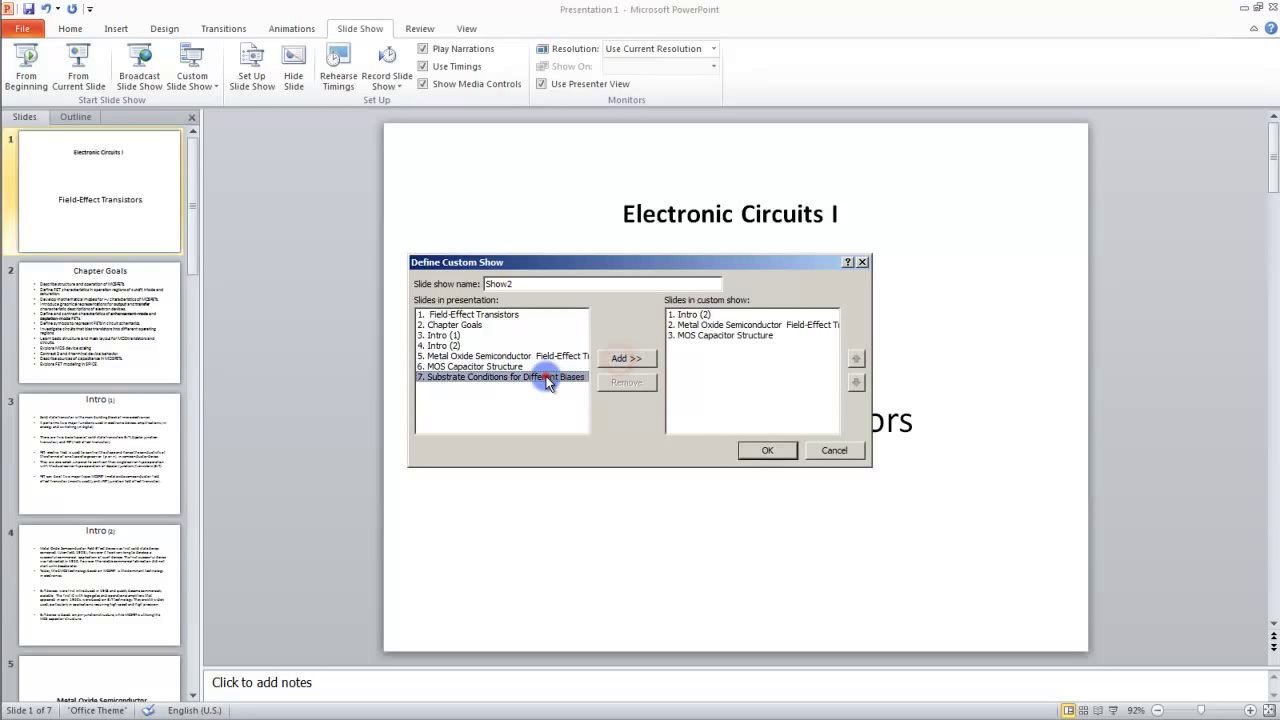Redo using quick access toolbar

[72, 9]
